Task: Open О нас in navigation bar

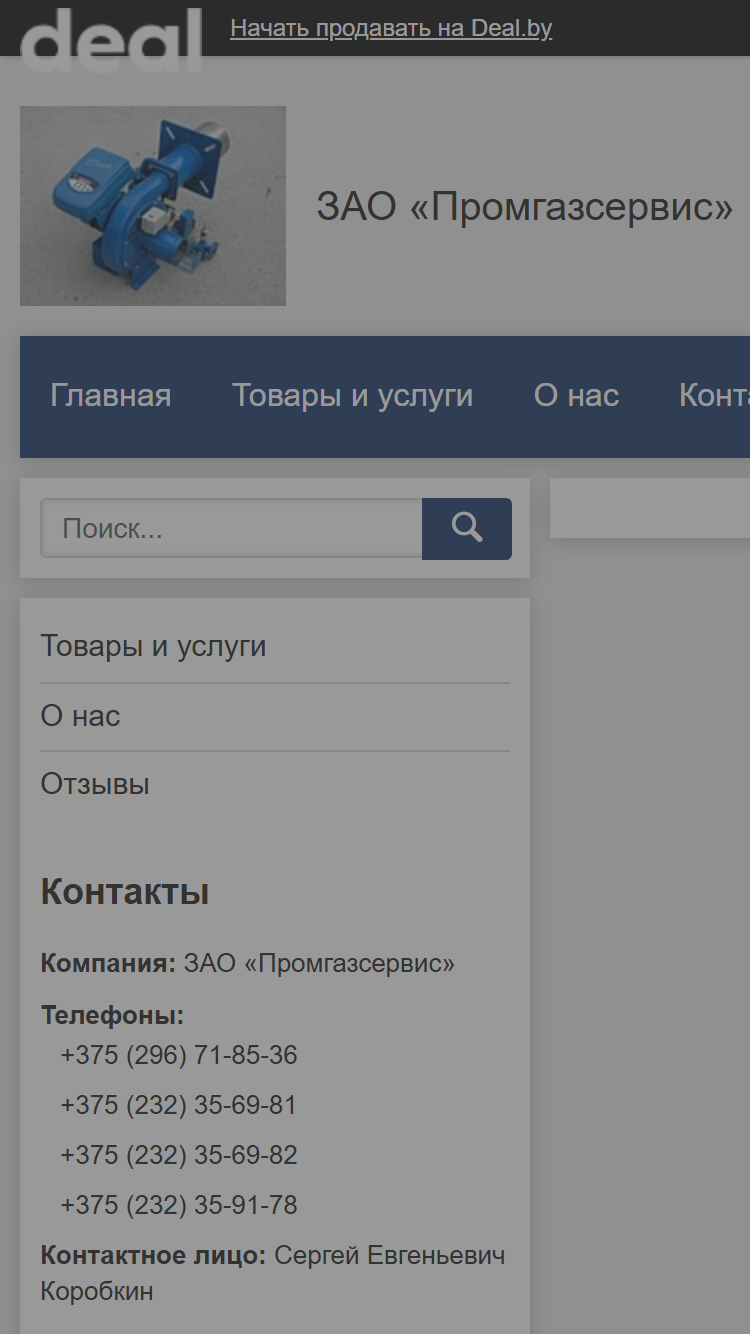Action: tap(577, 396)
